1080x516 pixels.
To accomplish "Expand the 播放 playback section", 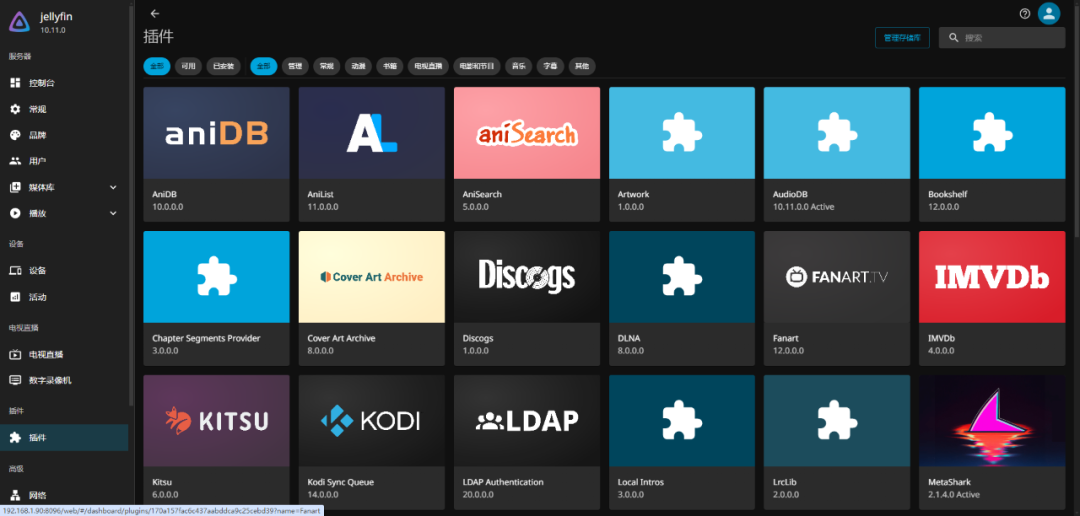I will pyautogui.click(x=64, y=214).
